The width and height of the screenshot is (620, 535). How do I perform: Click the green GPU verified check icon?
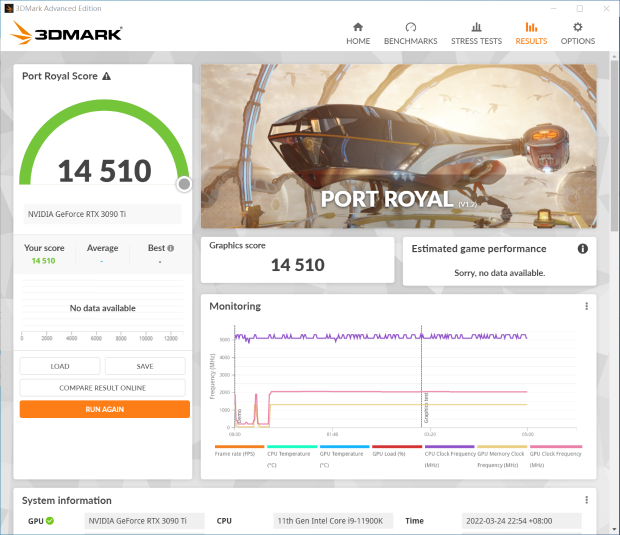[50, 521]
